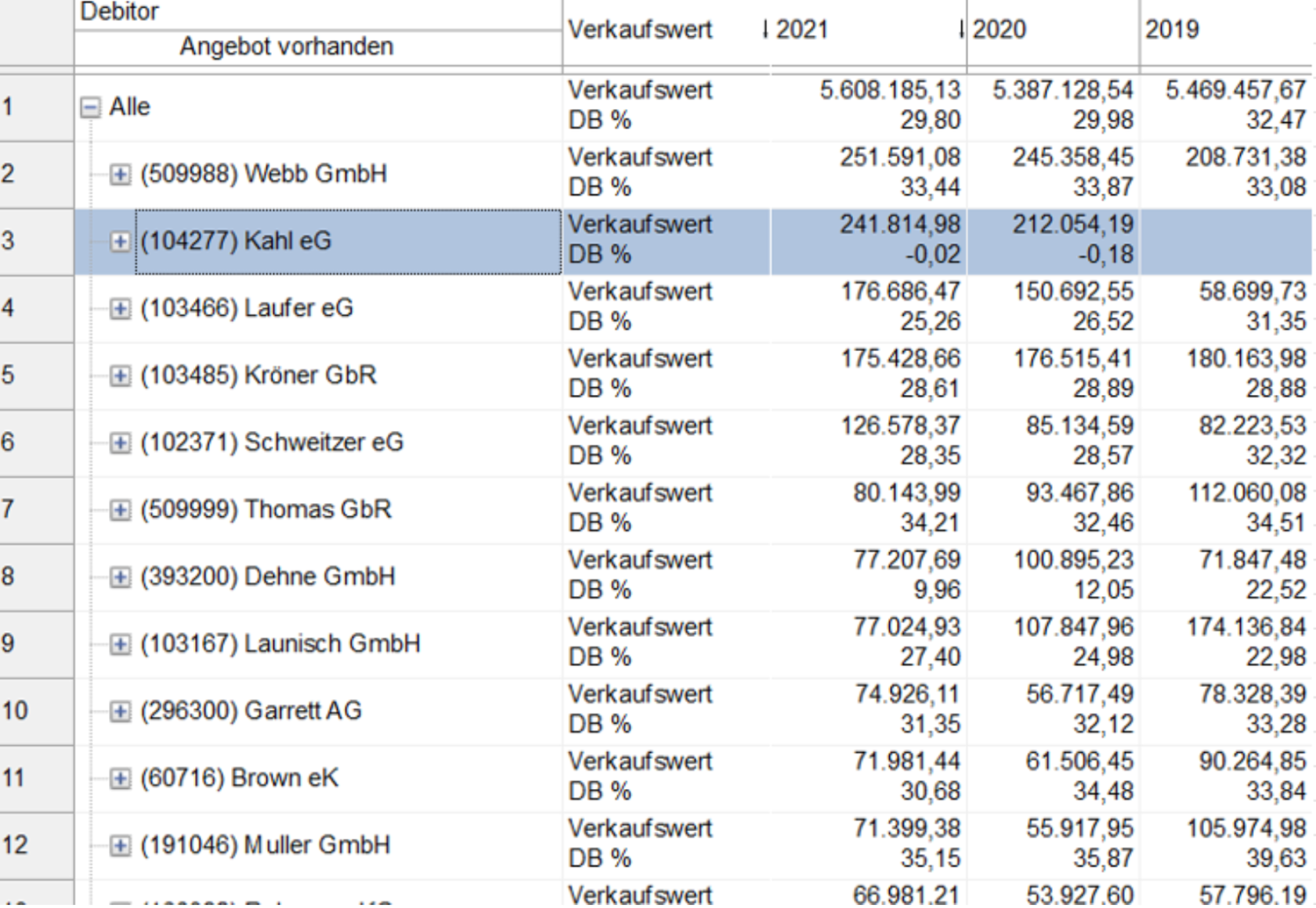Image resolution: width=1316 pixels, height=908 pixels.
Task: Expand (60716) Brown eK row
Action: (x=120, y=779)
